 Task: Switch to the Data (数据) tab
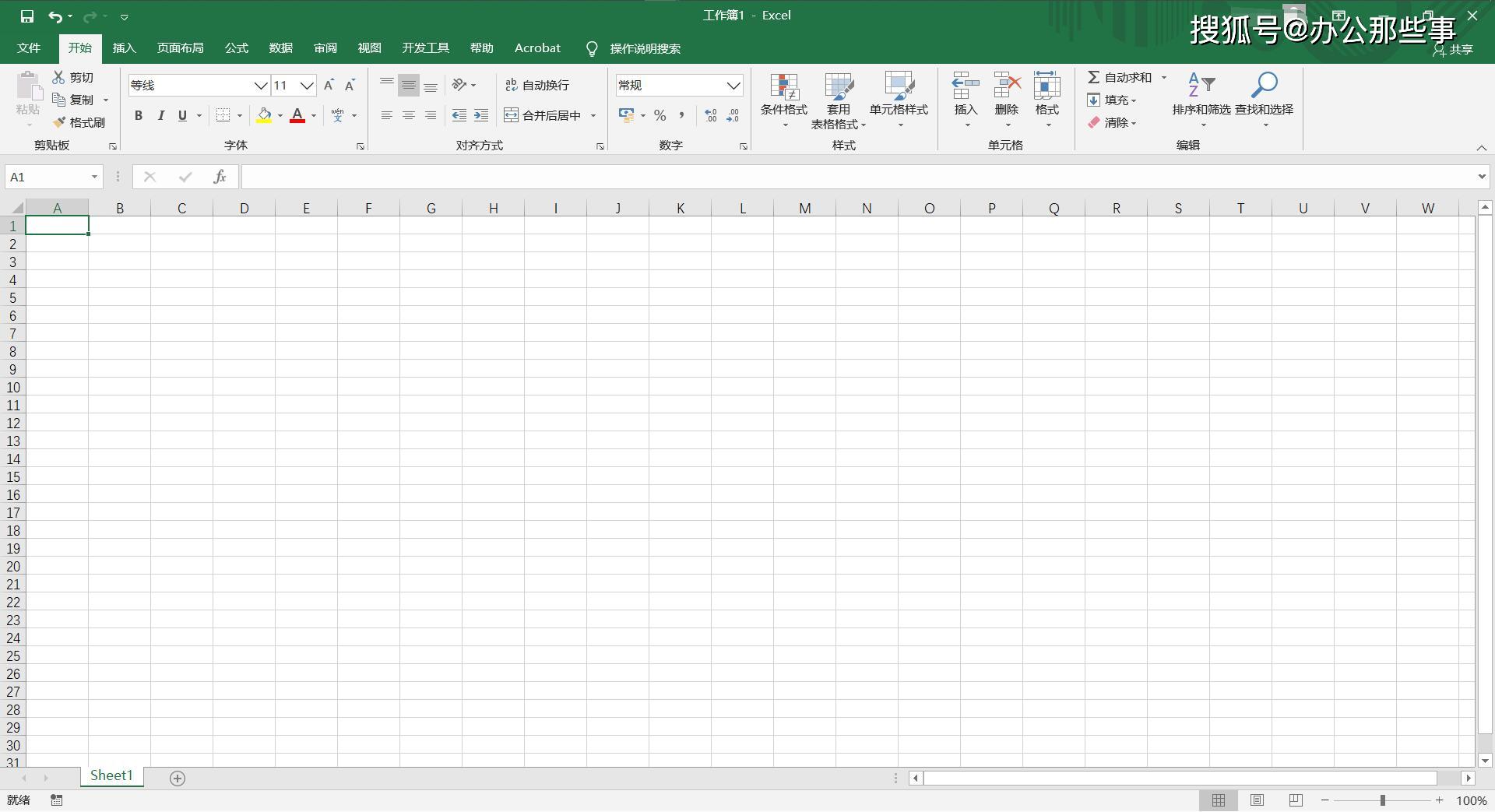[281, 48]
